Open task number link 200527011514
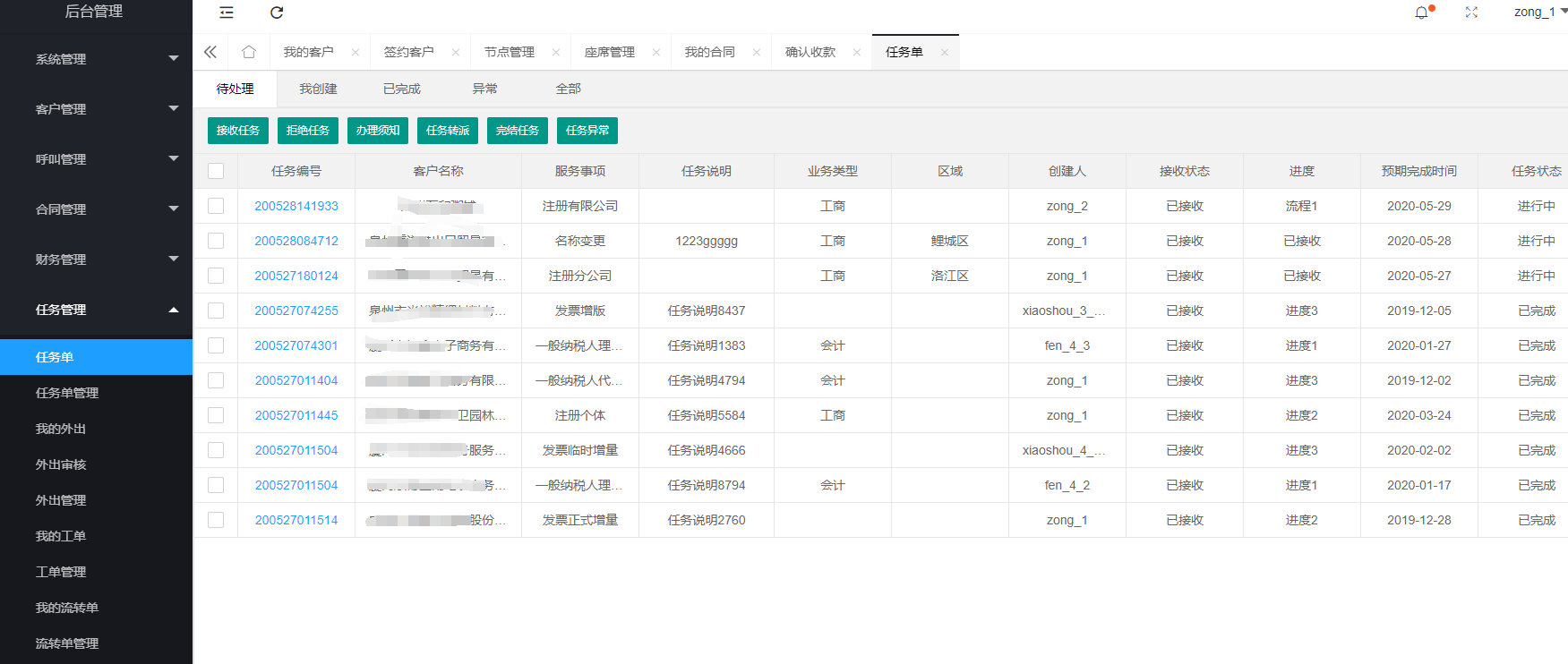This screenshot has height=664, width=1568. [x=296, y=520]
